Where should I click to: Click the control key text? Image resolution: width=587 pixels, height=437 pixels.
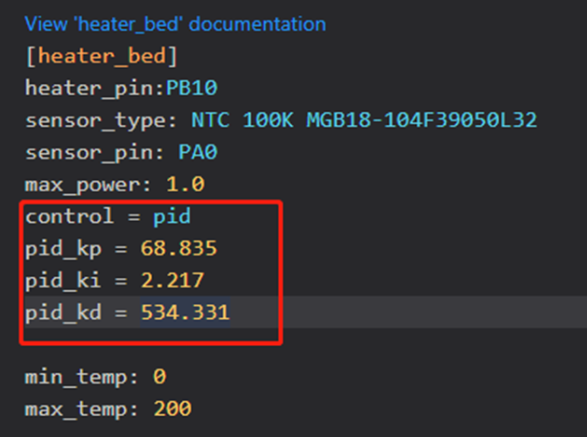(70, 216)
